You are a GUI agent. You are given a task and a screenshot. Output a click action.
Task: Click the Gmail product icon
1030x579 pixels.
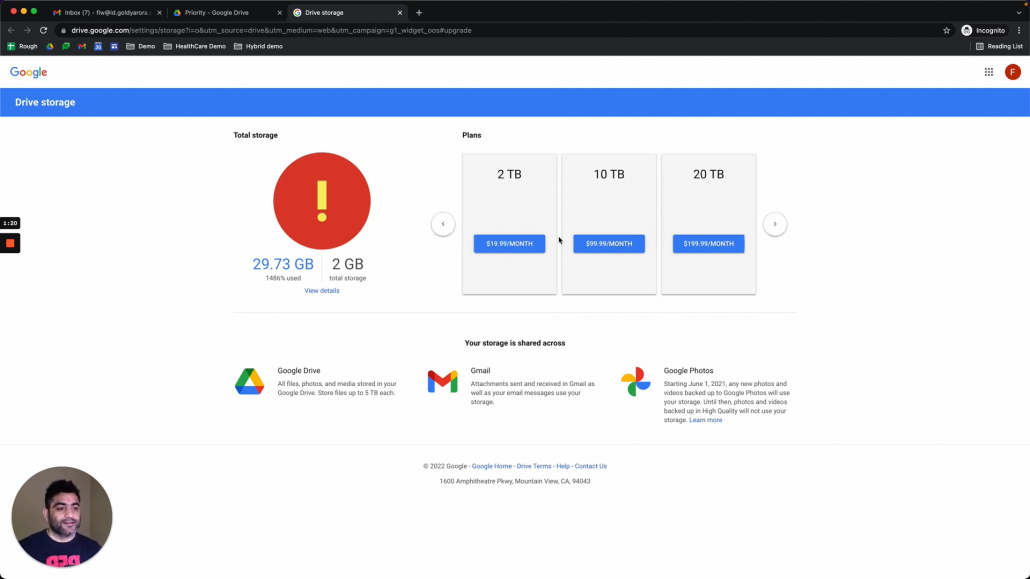click(442, 382)
